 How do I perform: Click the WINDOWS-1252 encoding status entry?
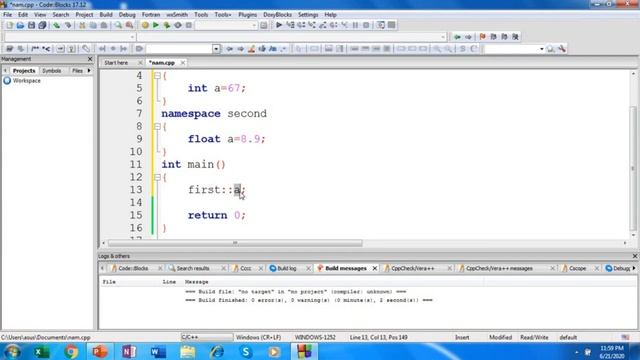[x=315, y=338]
